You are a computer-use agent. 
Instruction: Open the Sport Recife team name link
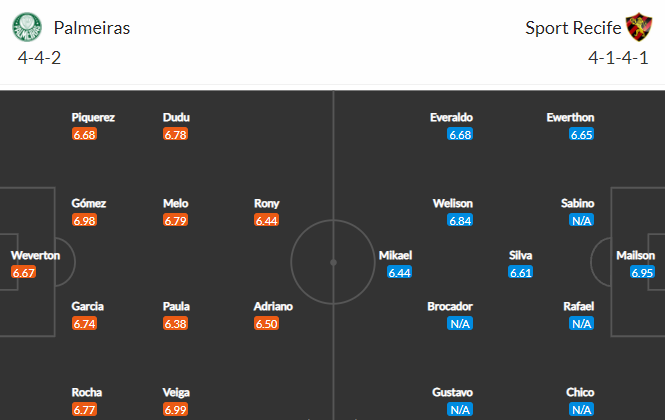point(573,28)
